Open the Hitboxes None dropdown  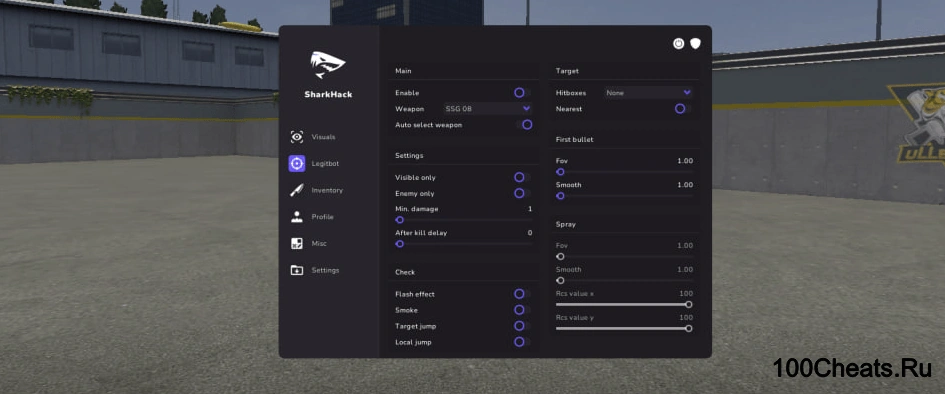coord(648,93)
